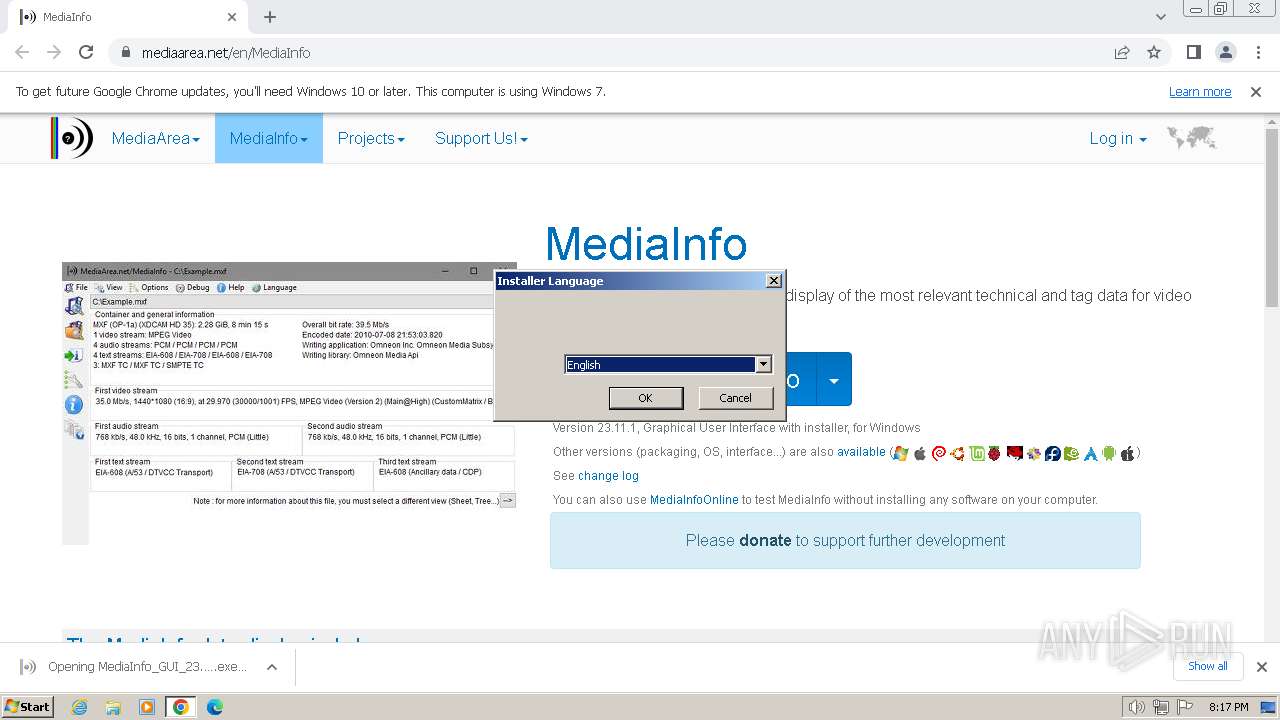Expand blue download button split arrow

tap(834, 380)
